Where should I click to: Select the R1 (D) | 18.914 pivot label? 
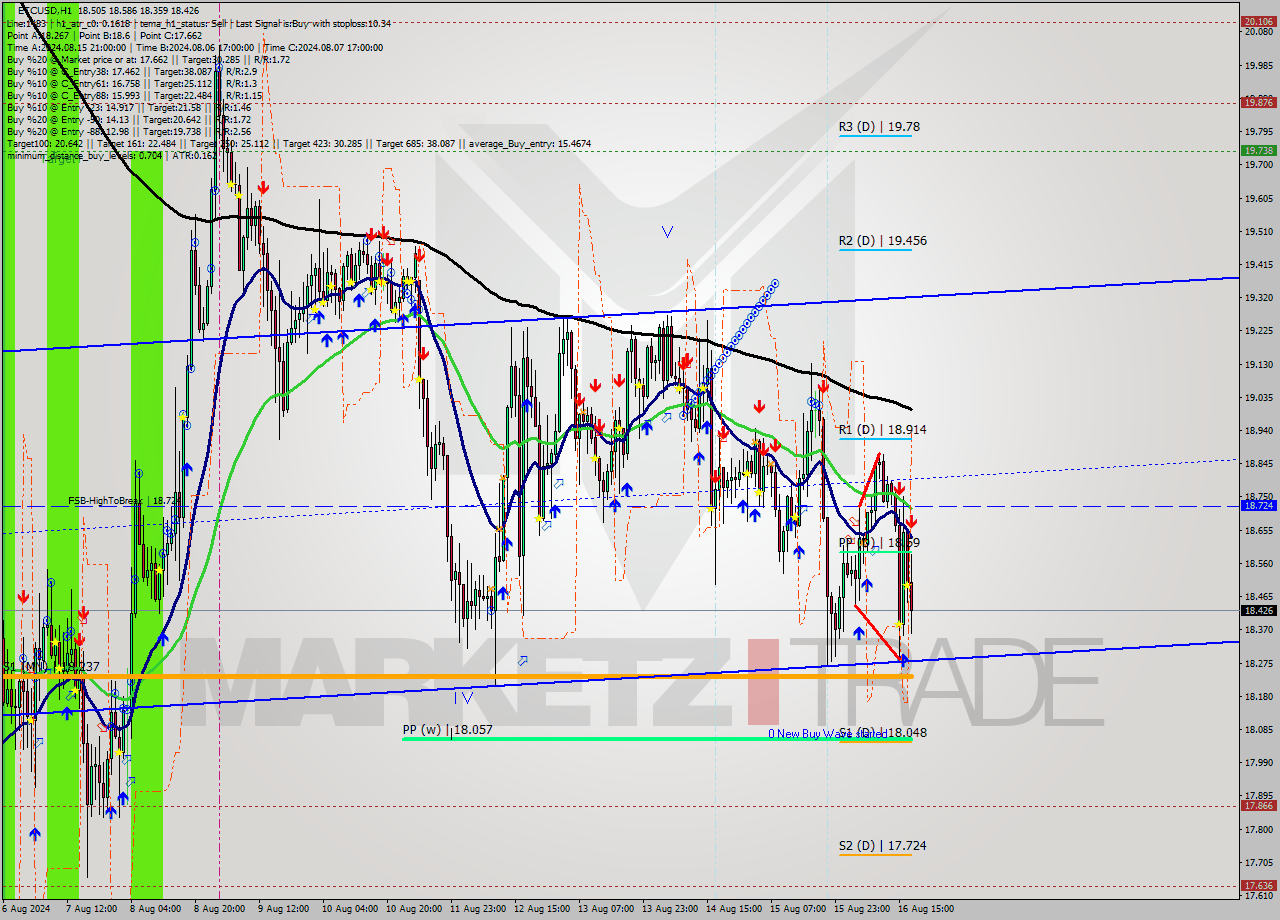[883, 429]
